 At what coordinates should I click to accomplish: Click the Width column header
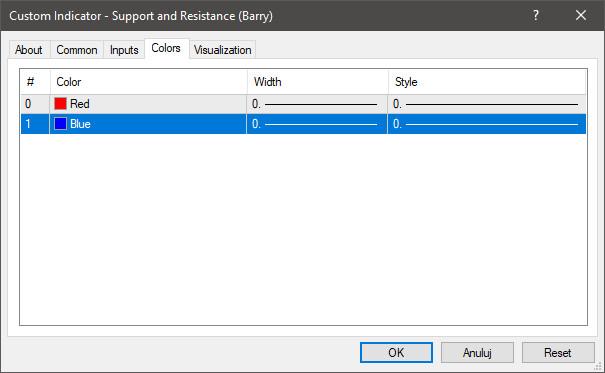318,82
